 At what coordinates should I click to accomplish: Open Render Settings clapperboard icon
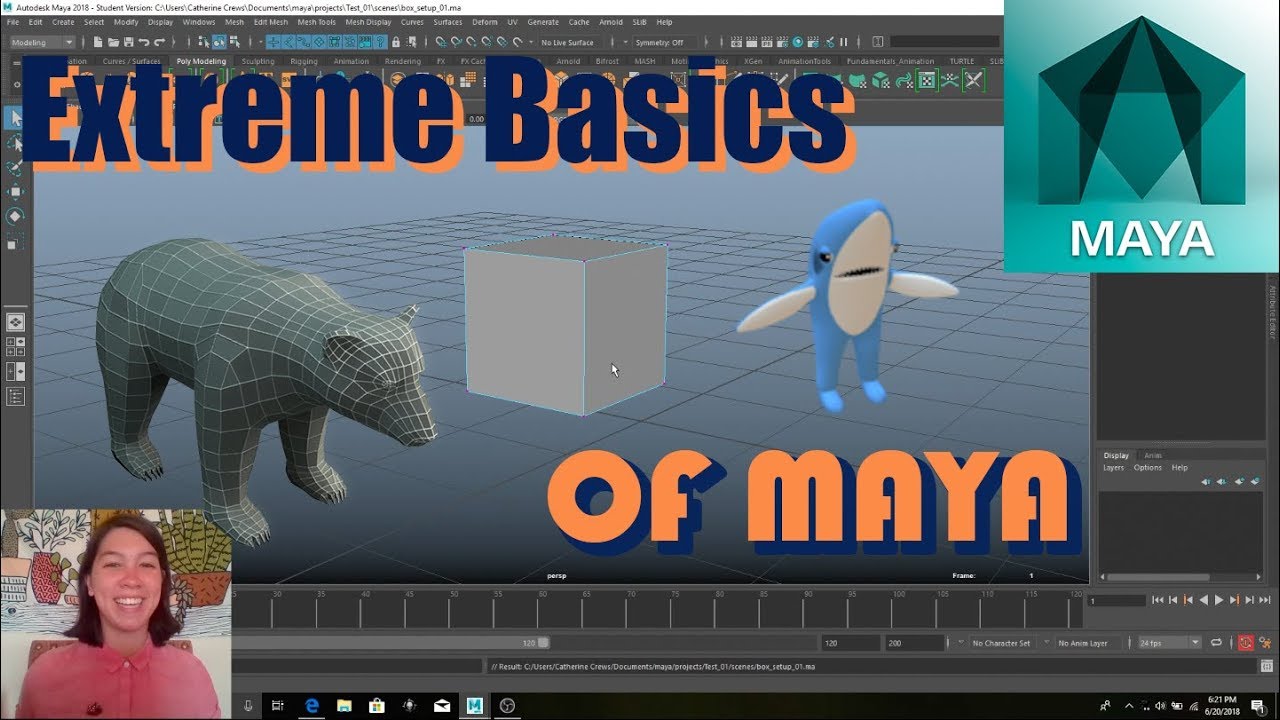tap(782, 42)
